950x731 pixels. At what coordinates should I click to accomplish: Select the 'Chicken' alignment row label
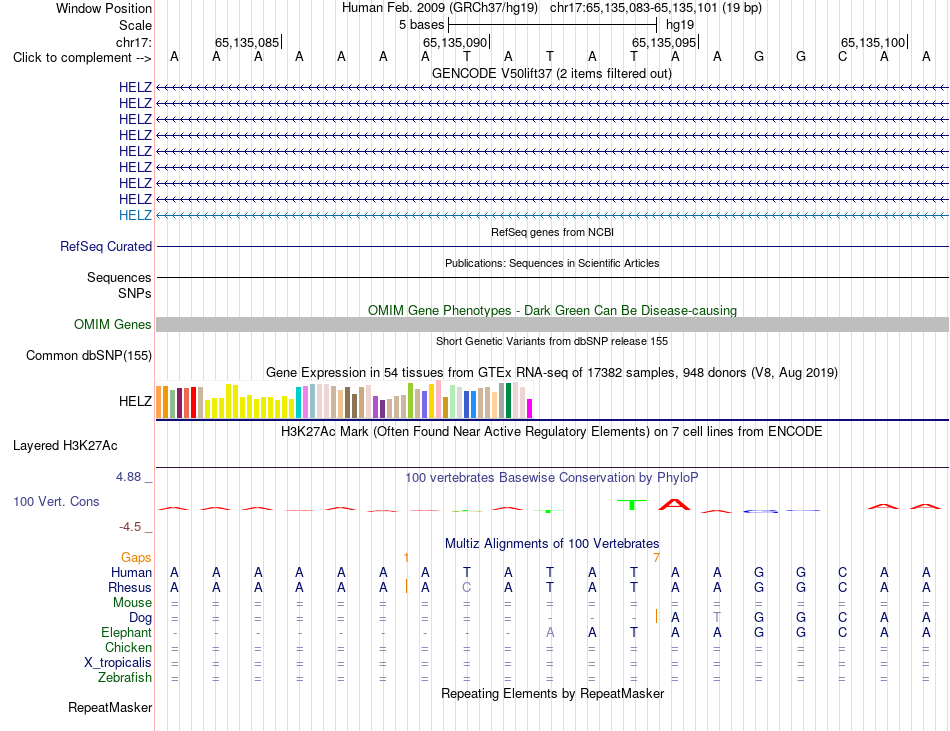[x=128, y=648]
